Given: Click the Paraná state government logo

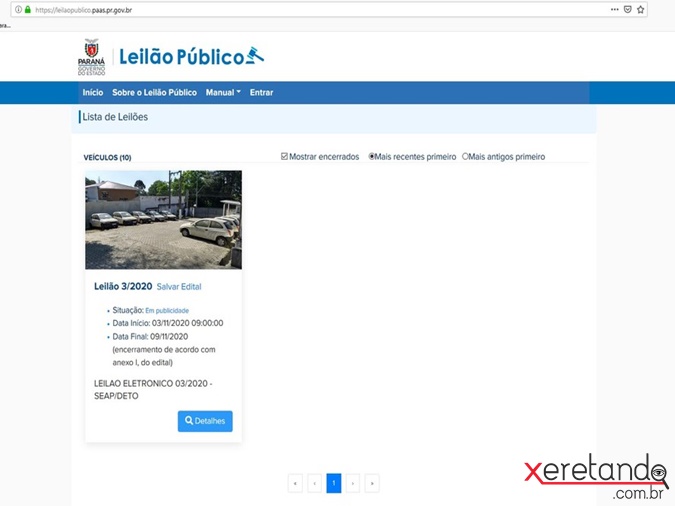Looking at the screenshot, I should 90,56.
